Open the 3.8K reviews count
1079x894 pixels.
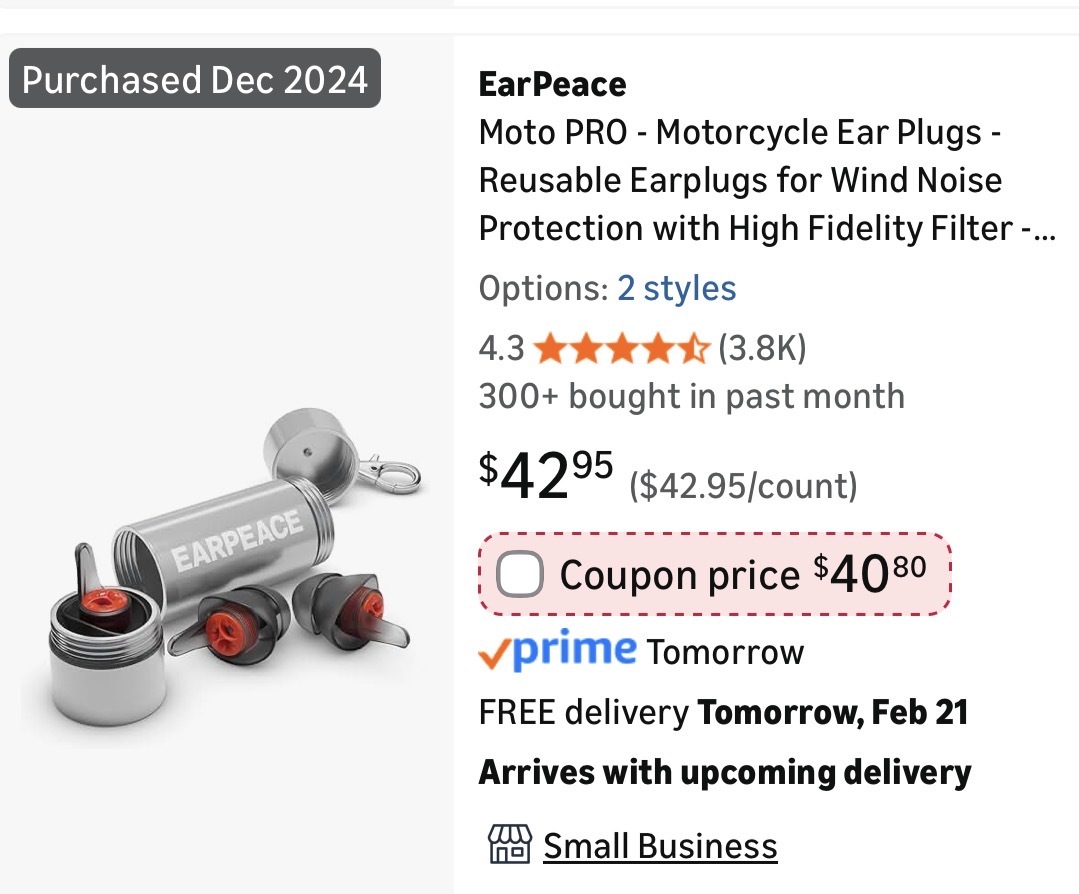762,348
